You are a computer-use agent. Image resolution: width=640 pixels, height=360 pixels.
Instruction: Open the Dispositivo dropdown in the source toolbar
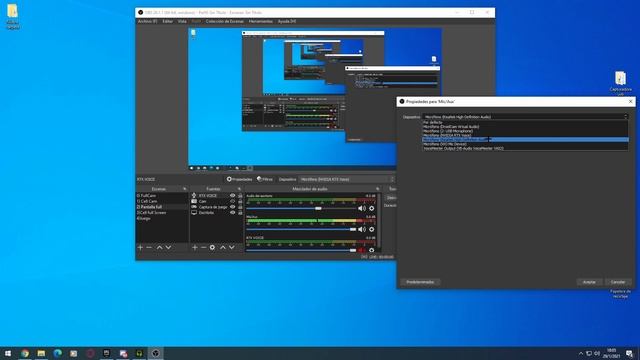point(347,179)
